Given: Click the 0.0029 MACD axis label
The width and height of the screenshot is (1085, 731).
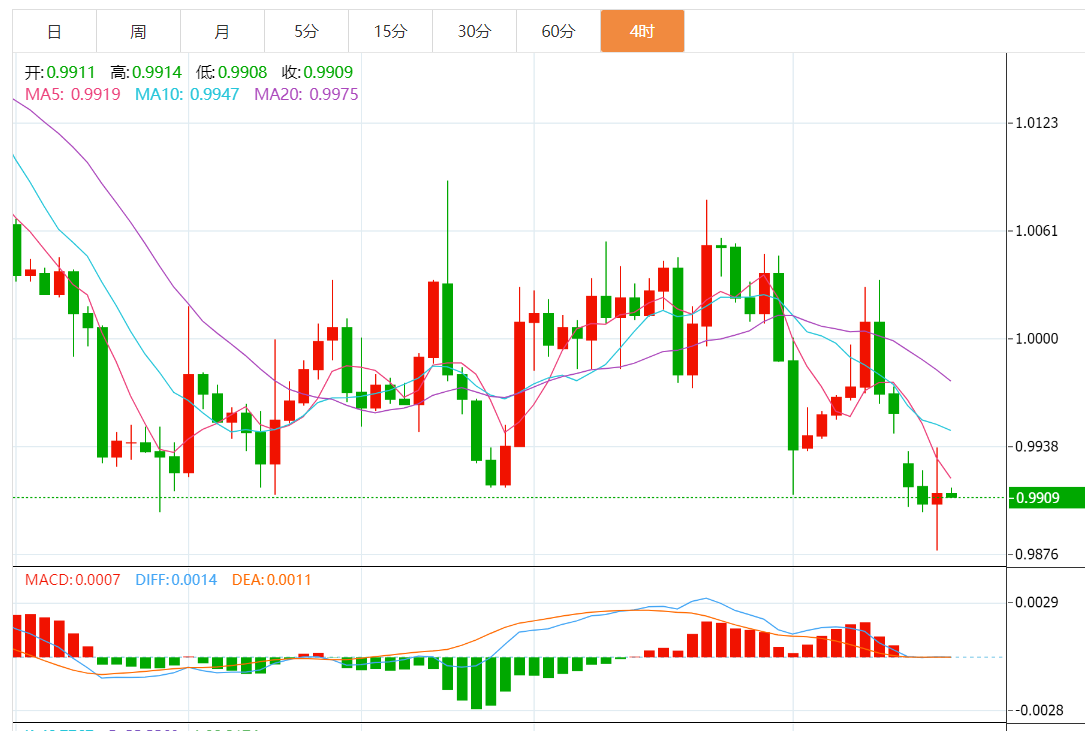Looking at the screenshot, I should coord(1037,602).
